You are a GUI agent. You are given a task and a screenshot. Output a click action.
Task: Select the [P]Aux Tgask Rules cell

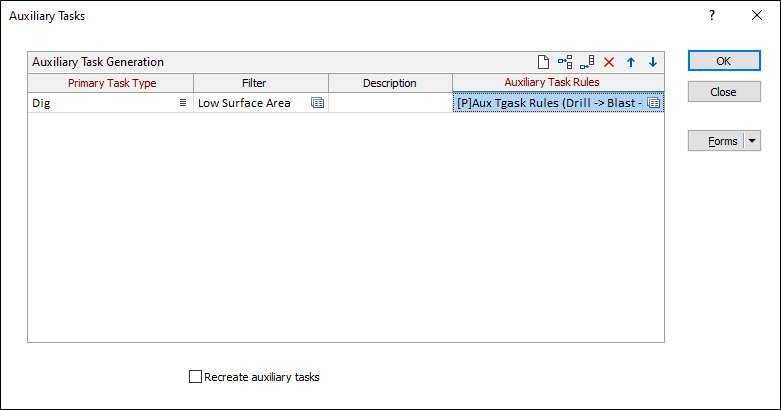point(558,103)
